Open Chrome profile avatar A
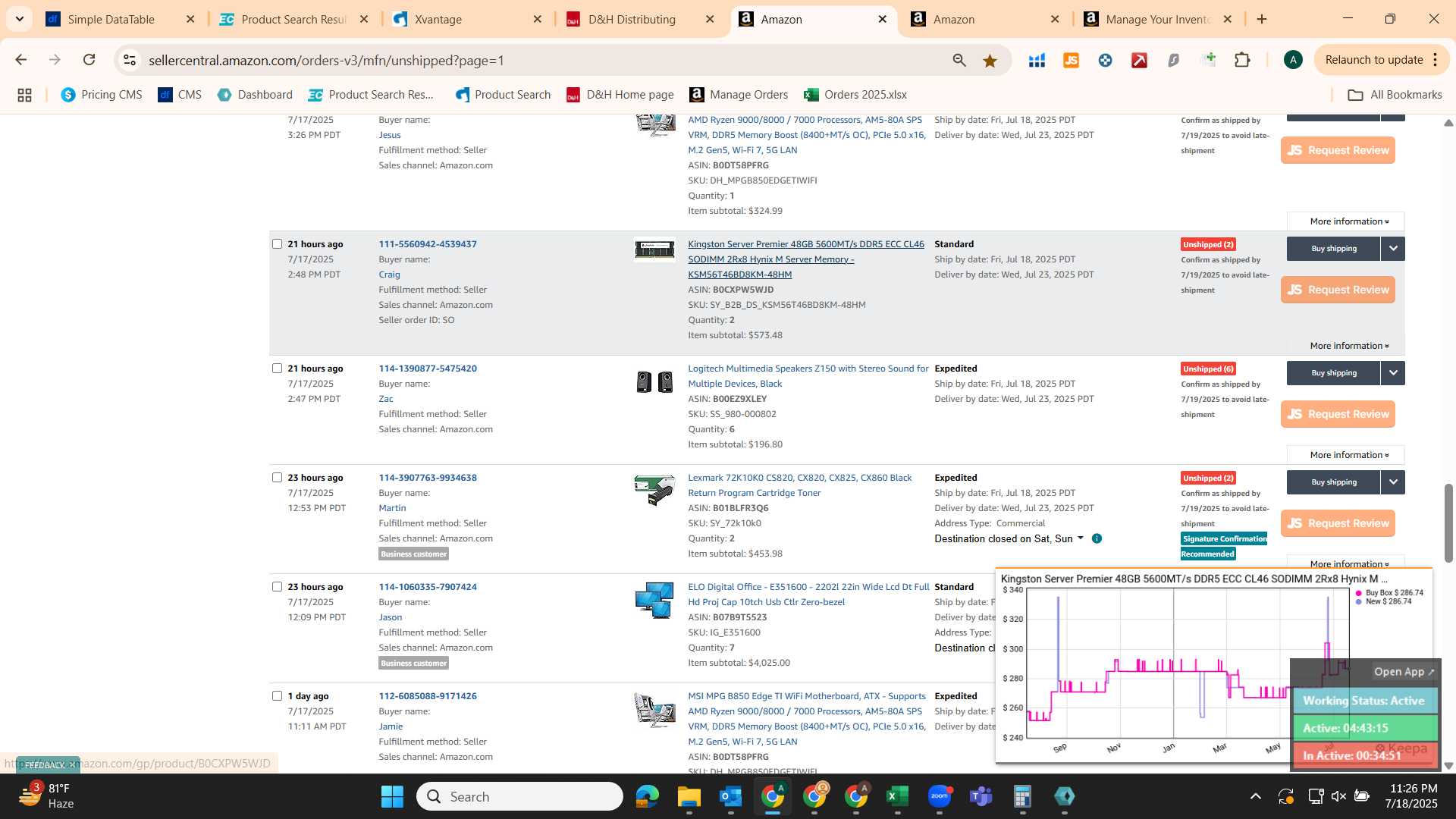The image size is (1456, 819). (1293, 60)
